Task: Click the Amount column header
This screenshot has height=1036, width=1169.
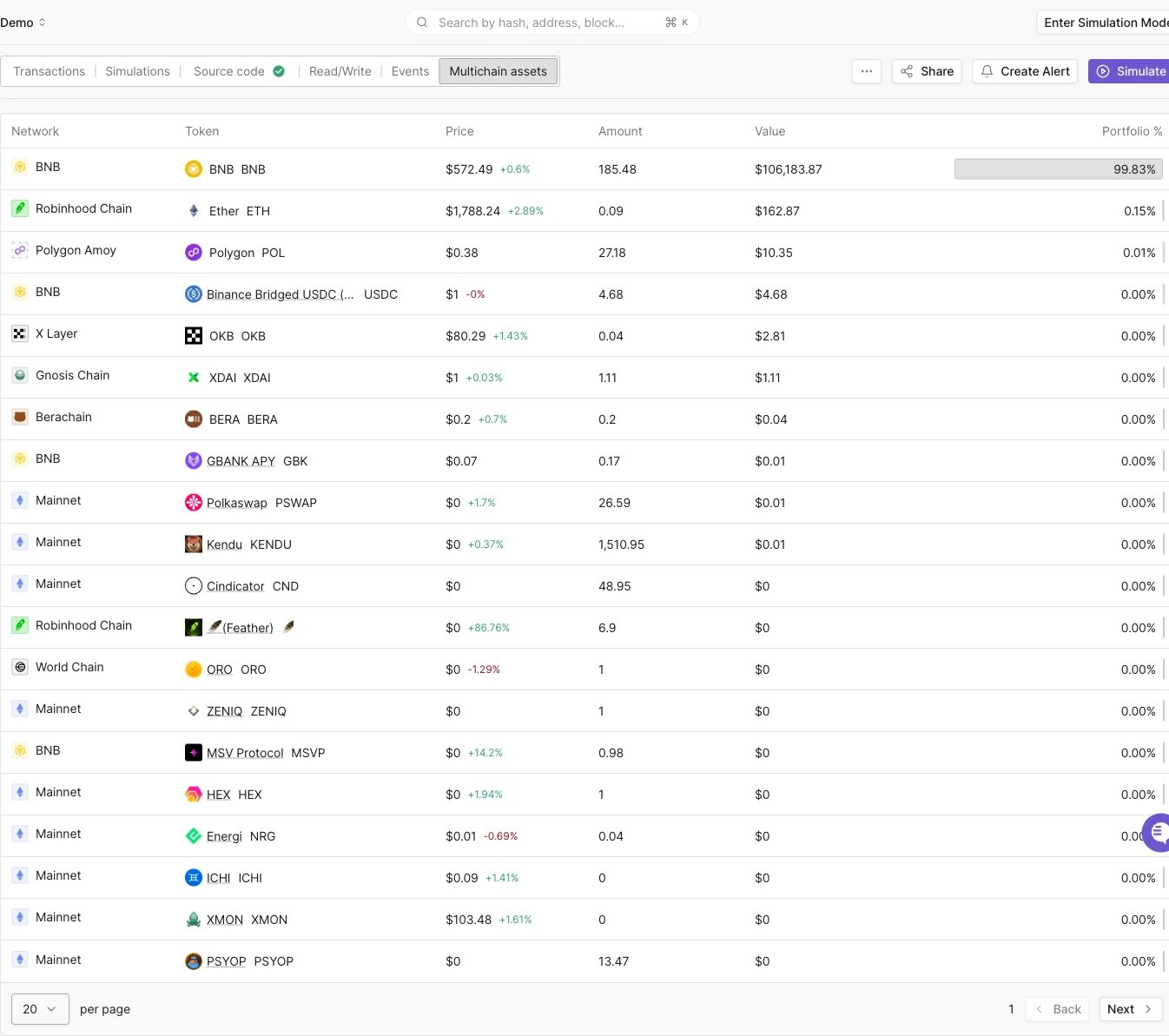Action: pyautogui.click(x=620, y=131)
